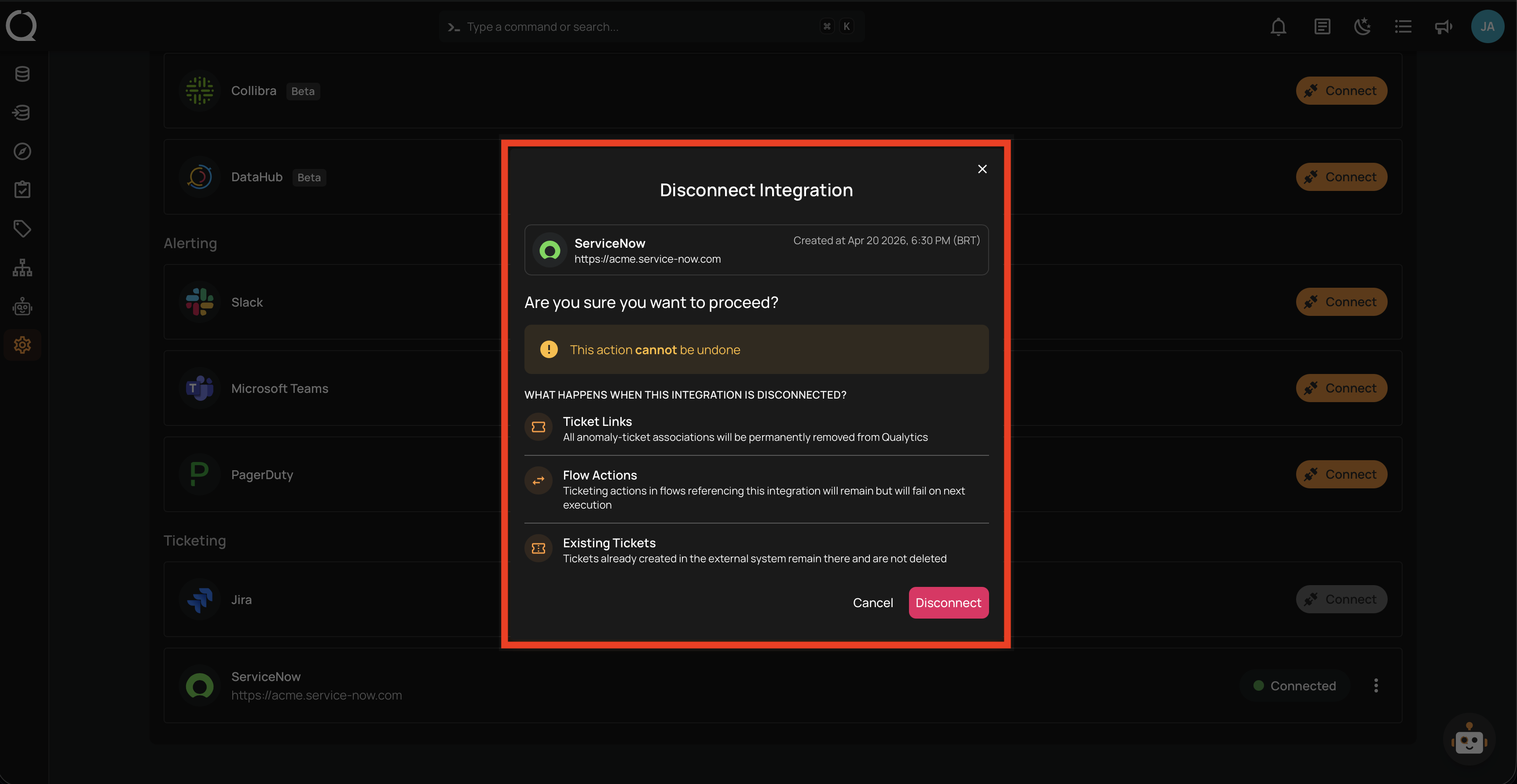Viewport: 1517px width, 784px height.
Task: Click the Existing Tickets heading text
Action: 609,542
